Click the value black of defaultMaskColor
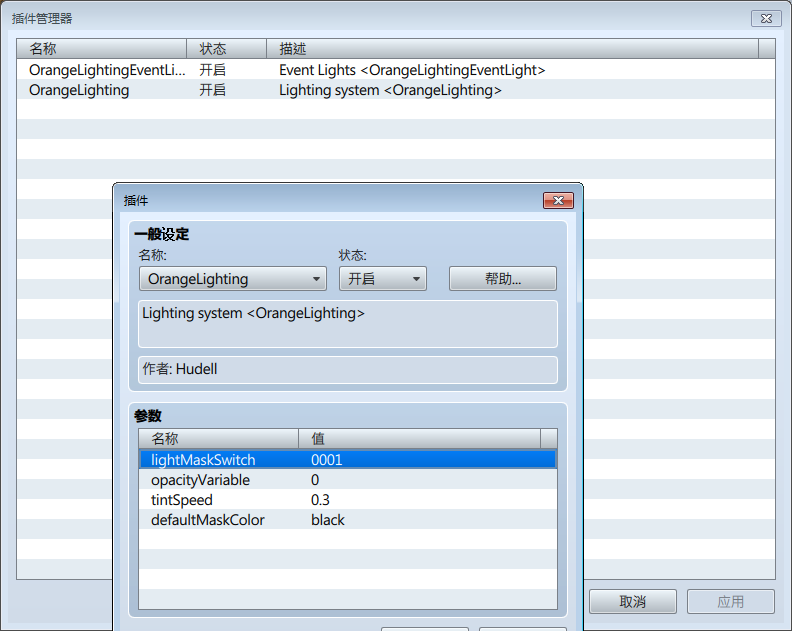Viewport: 792px width, 631px height. [x=328, y=520]
